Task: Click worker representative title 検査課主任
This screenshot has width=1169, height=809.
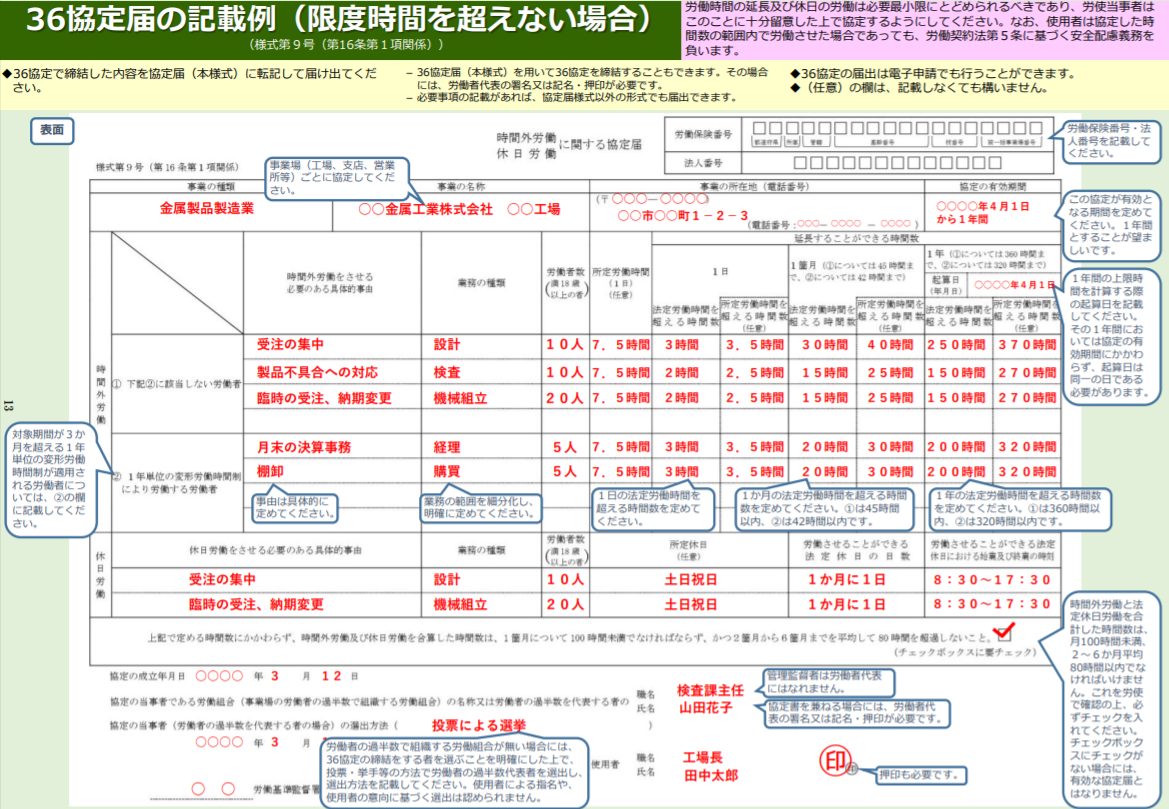Action: point(710,690)
